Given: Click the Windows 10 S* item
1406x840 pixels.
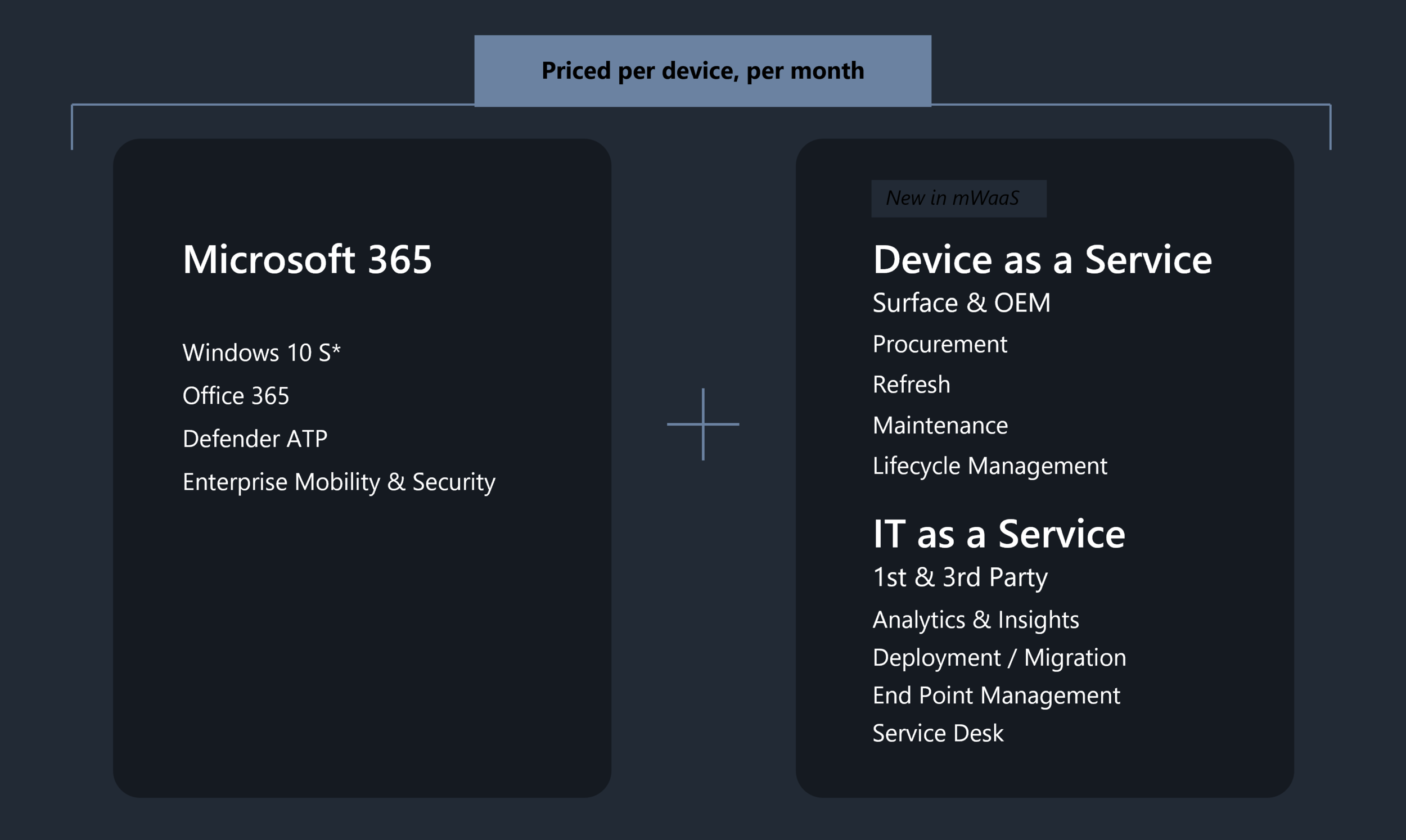Looking at the screenshot, I should click(x=261, y=353).
